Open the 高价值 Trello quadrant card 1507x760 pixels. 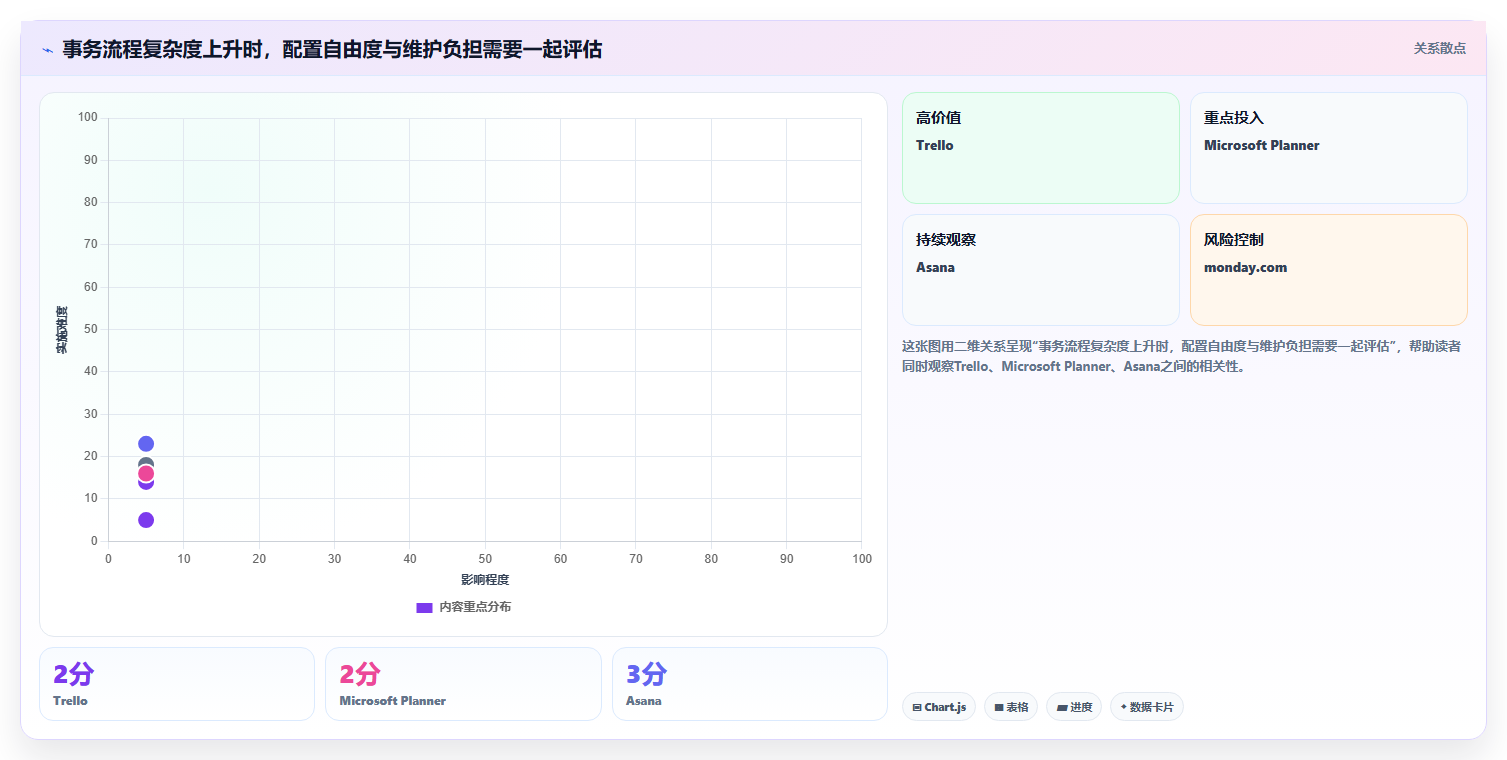(1041, 148)
